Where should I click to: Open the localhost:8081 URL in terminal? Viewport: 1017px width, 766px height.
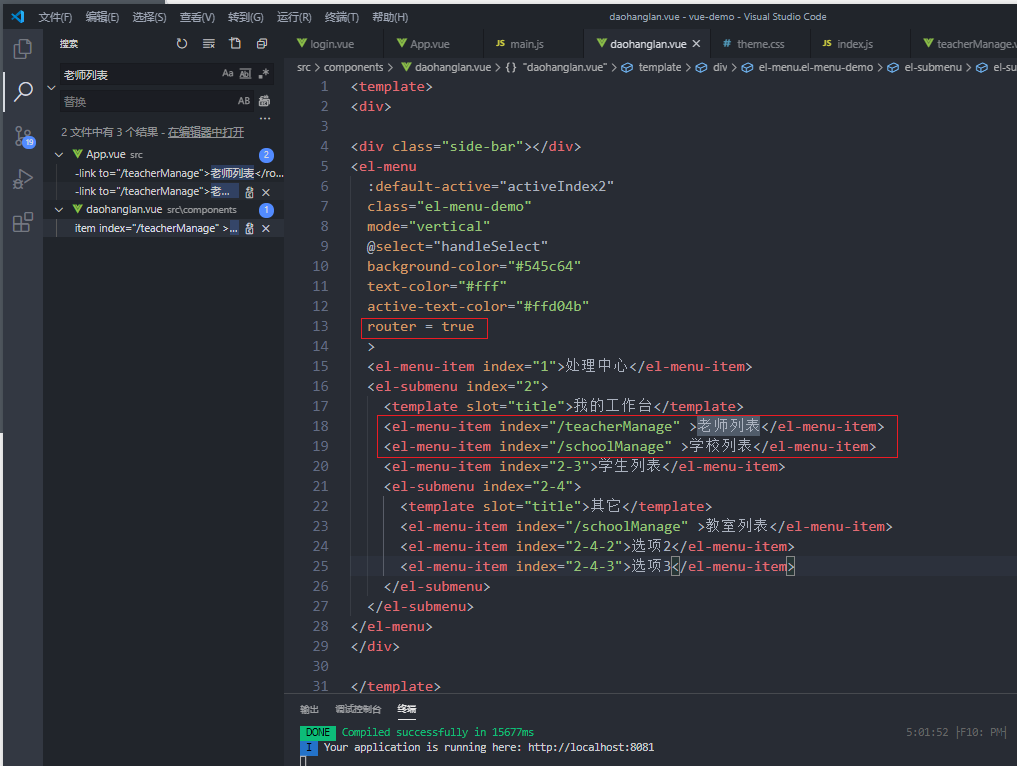[x=591, y=747]
